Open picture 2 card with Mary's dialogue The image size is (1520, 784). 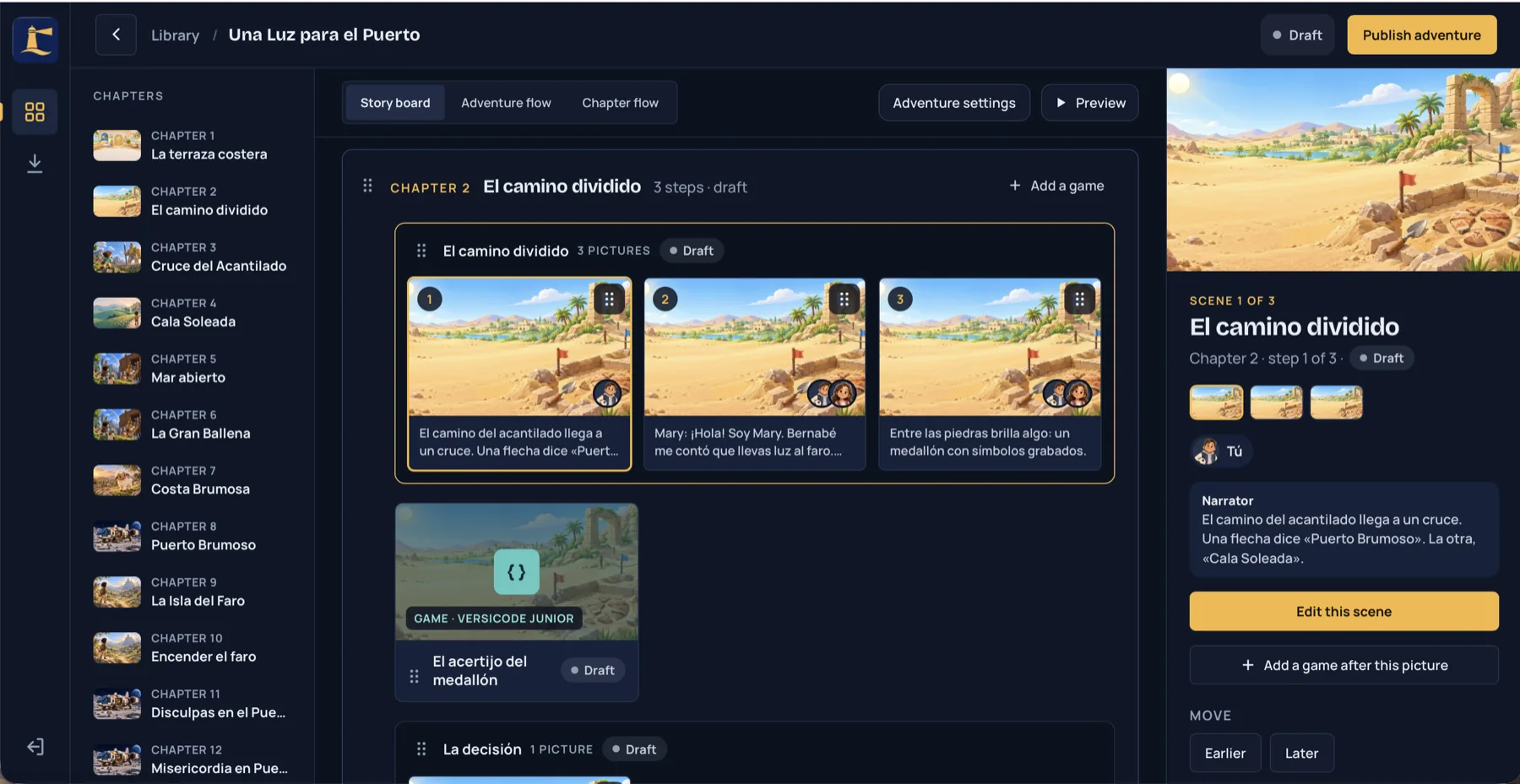(x=754, y=374)
